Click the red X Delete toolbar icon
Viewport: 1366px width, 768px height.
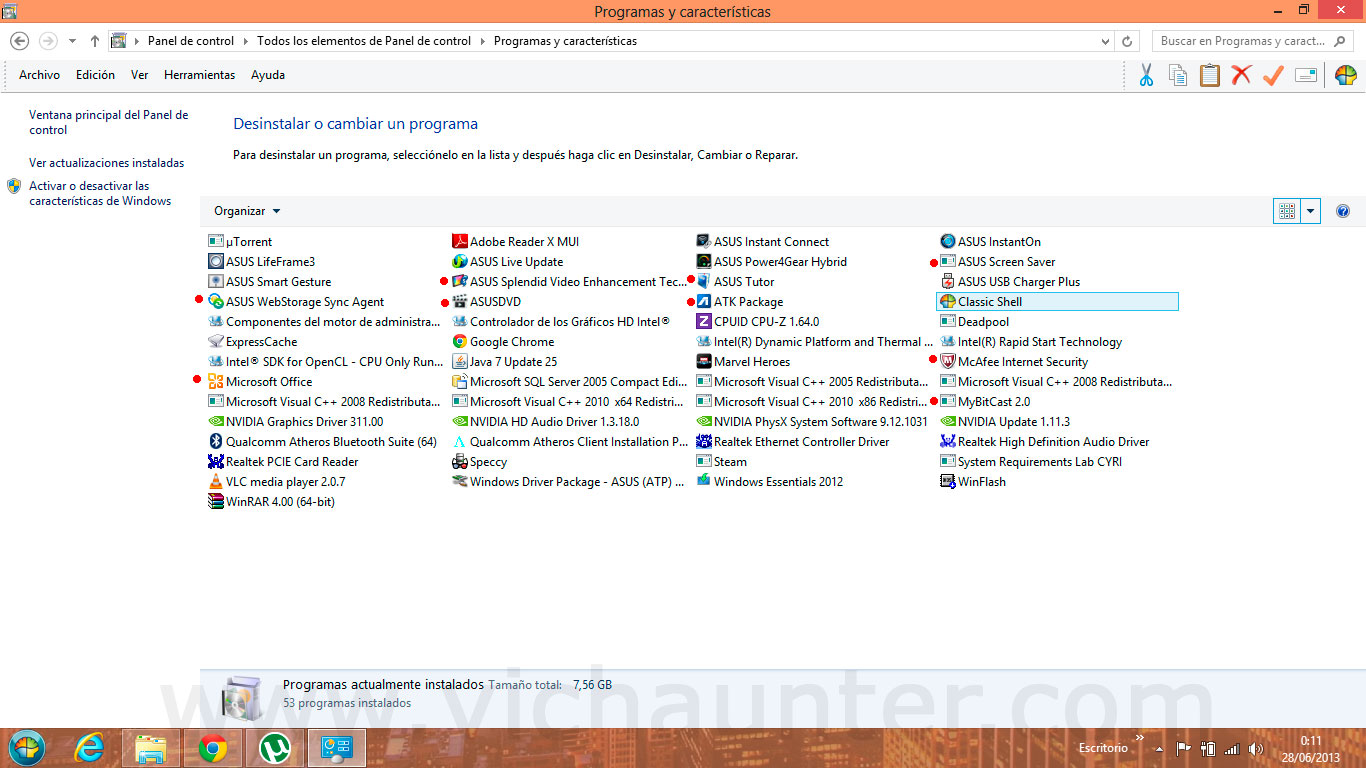[1241, 75]
